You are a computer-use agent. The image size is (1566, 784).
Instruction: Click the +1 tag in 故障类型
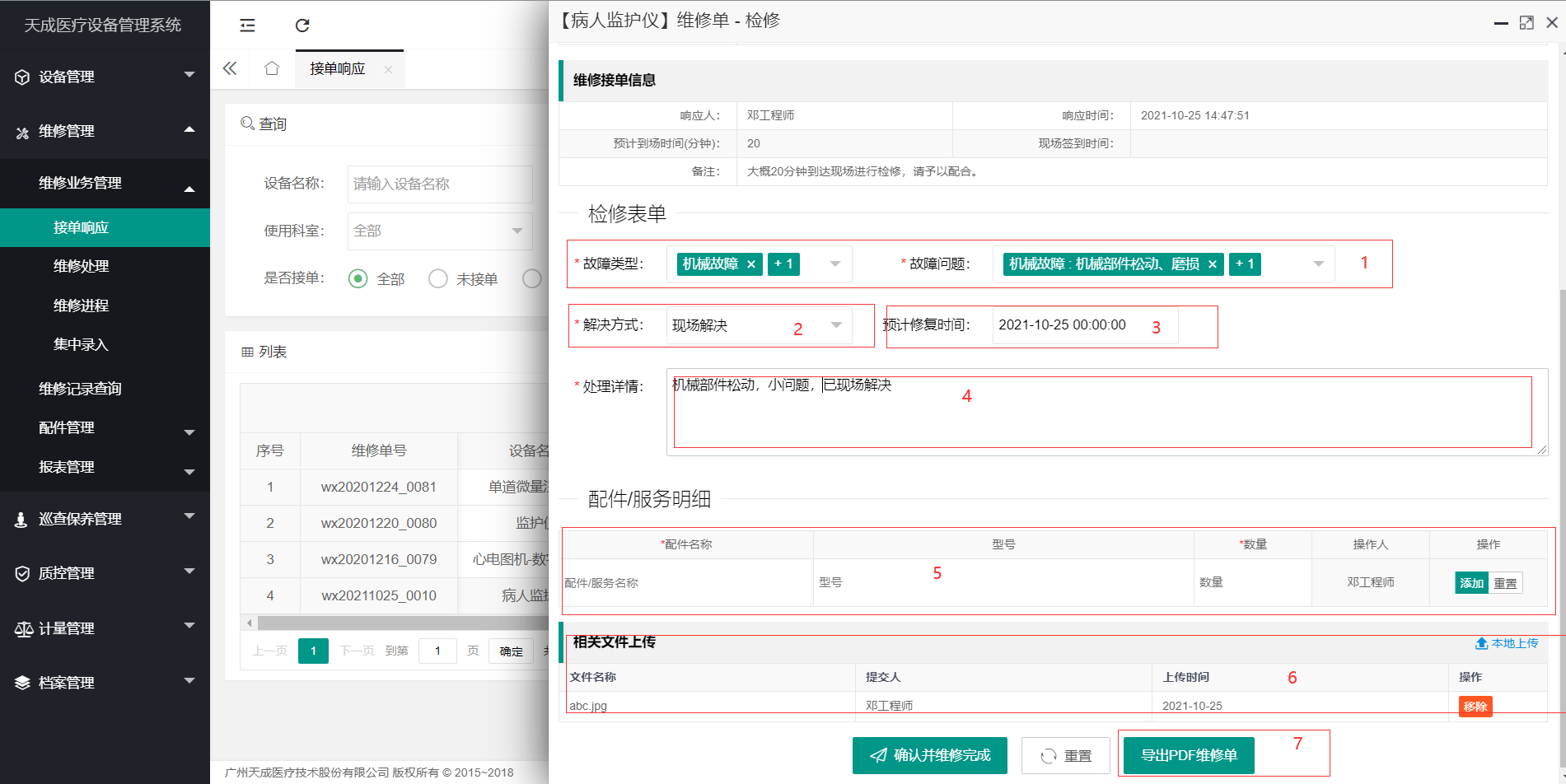[783, 264]
